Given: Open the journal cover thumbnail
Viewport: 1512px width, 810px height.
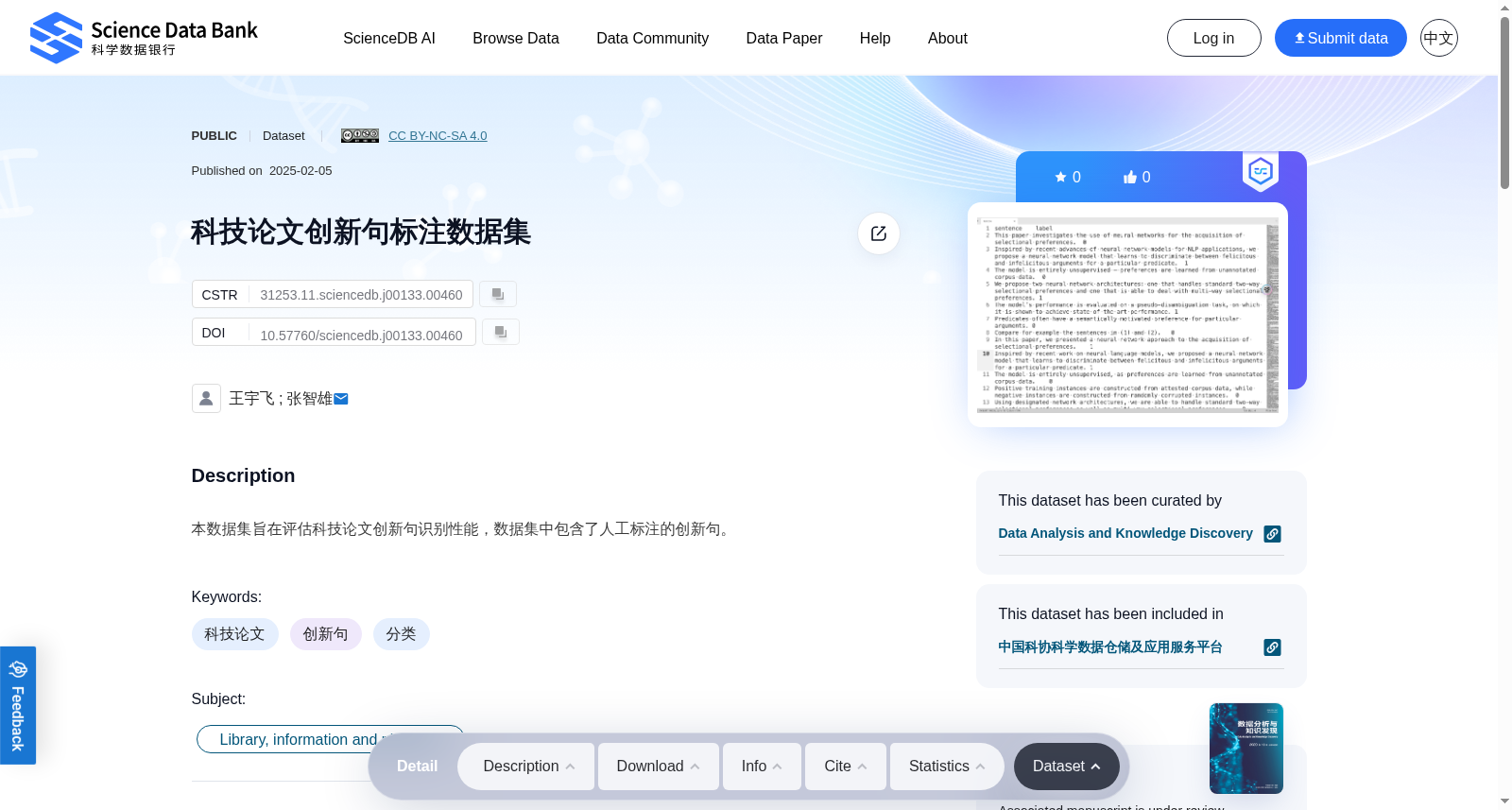Looking at the screenshot, I should coord(1246,748).
